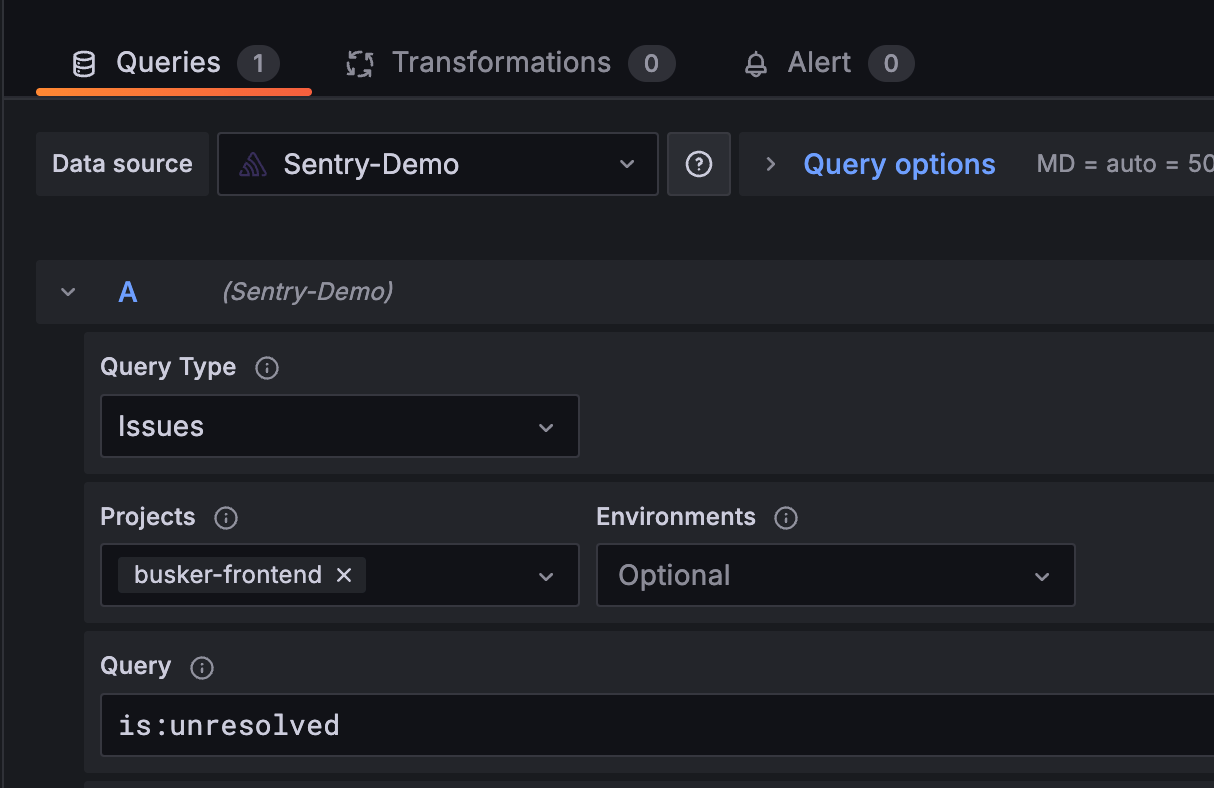Click the is:unresolved query field

[657, 725]
